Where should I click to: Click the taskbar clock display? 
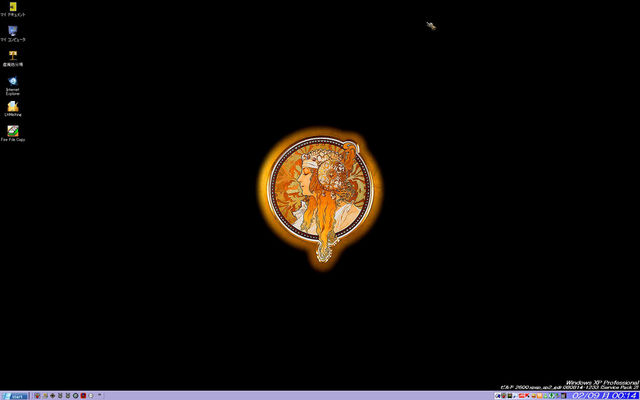click(x=604, y=396)
